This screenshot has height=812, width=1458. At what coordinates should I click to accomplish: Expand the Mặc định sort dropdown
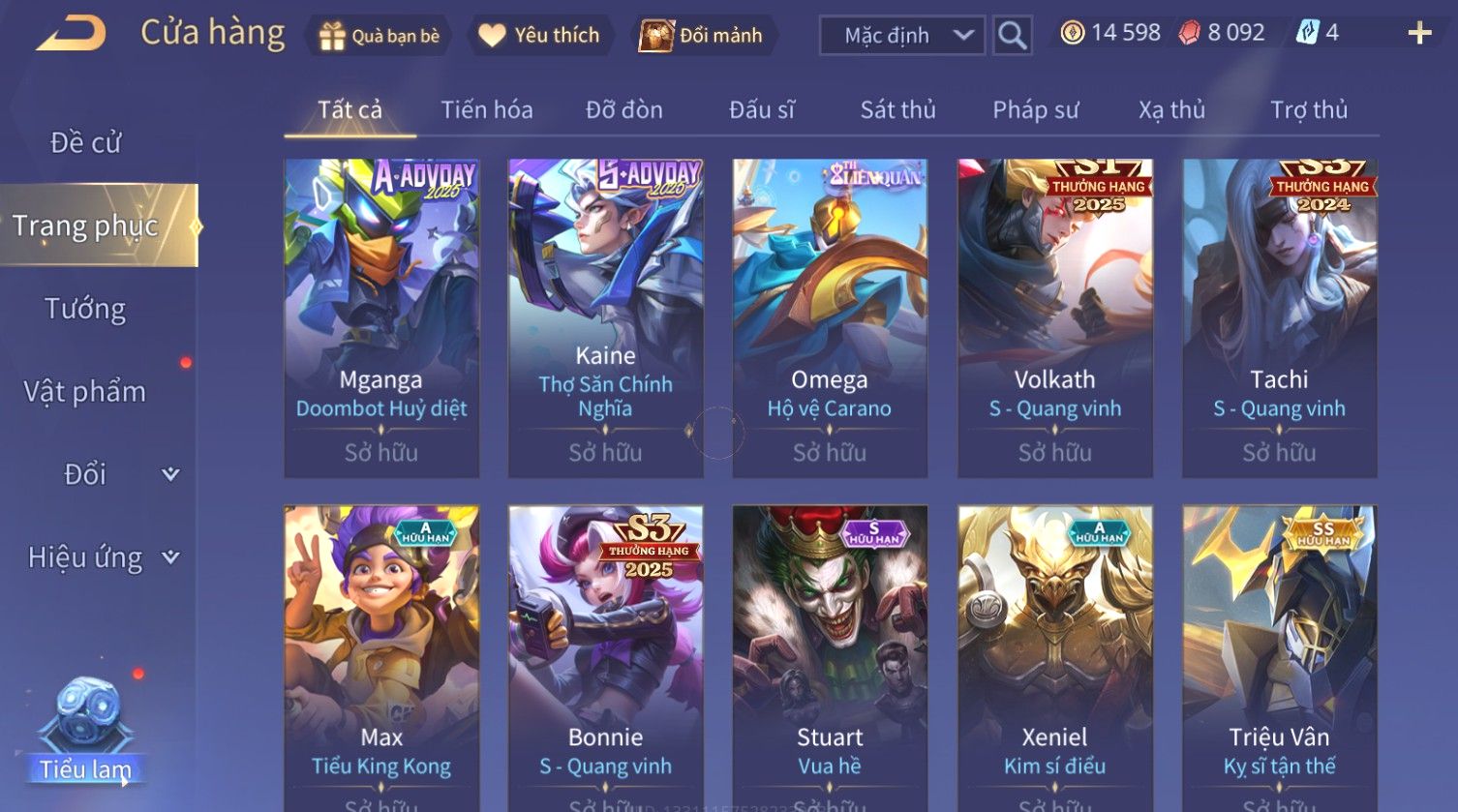pos(902,36)
